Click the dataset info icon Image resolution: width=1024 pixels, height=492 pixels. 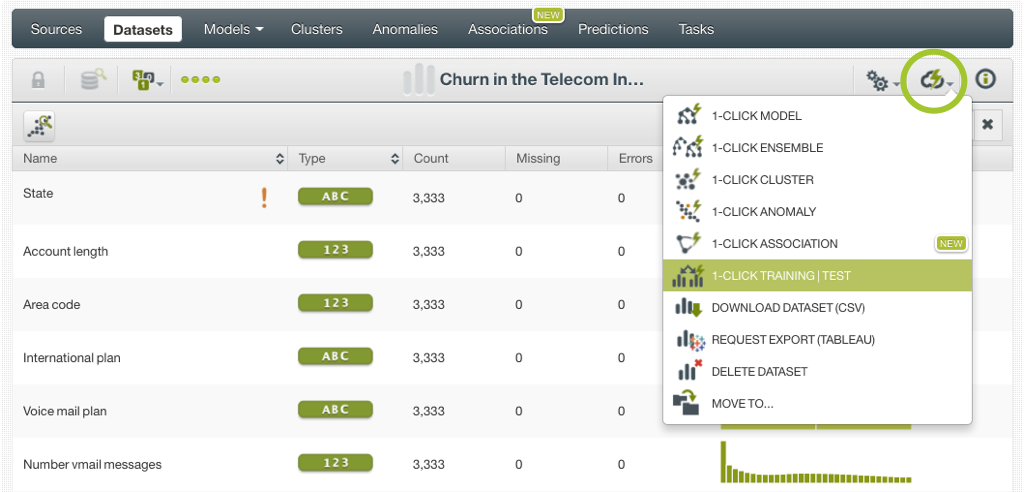click(x=985, y=80)
